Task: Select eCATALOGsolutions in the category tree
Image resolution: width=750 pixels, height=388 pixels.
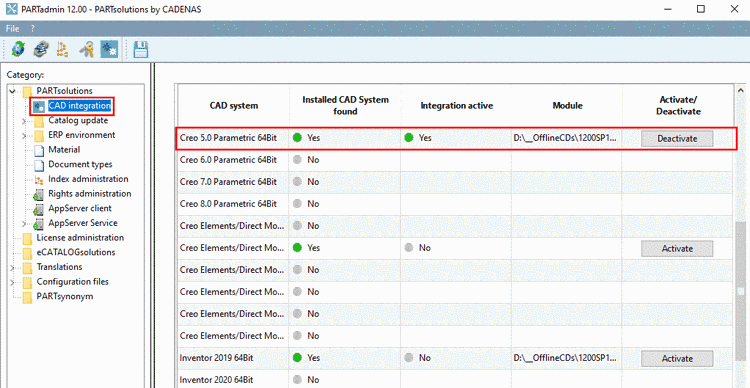Action: (x=76, y=252)
